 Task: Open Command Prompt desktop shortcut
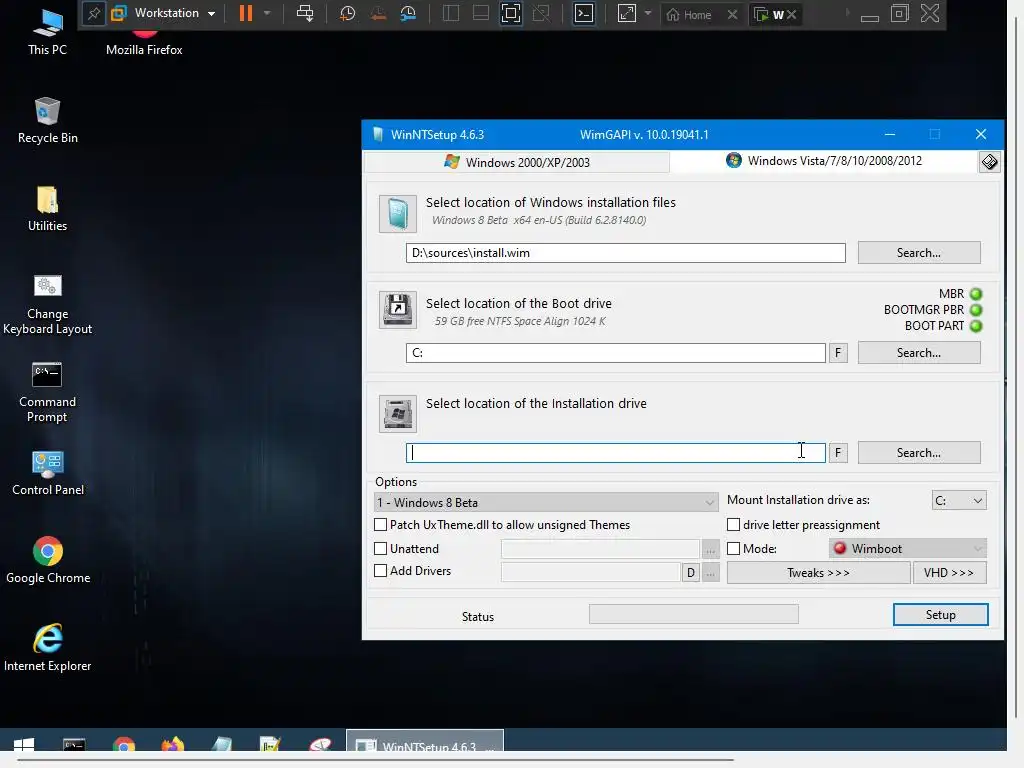point(47,392)
